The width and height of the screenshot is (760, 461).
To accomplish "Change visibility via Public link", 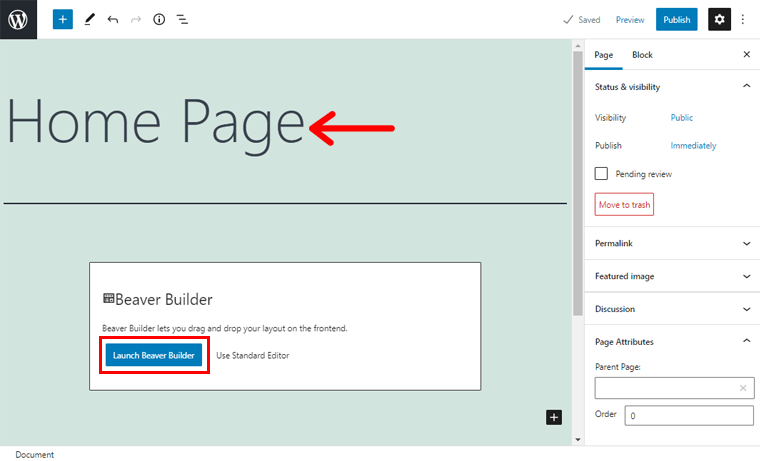I will (x=681, y=118).
